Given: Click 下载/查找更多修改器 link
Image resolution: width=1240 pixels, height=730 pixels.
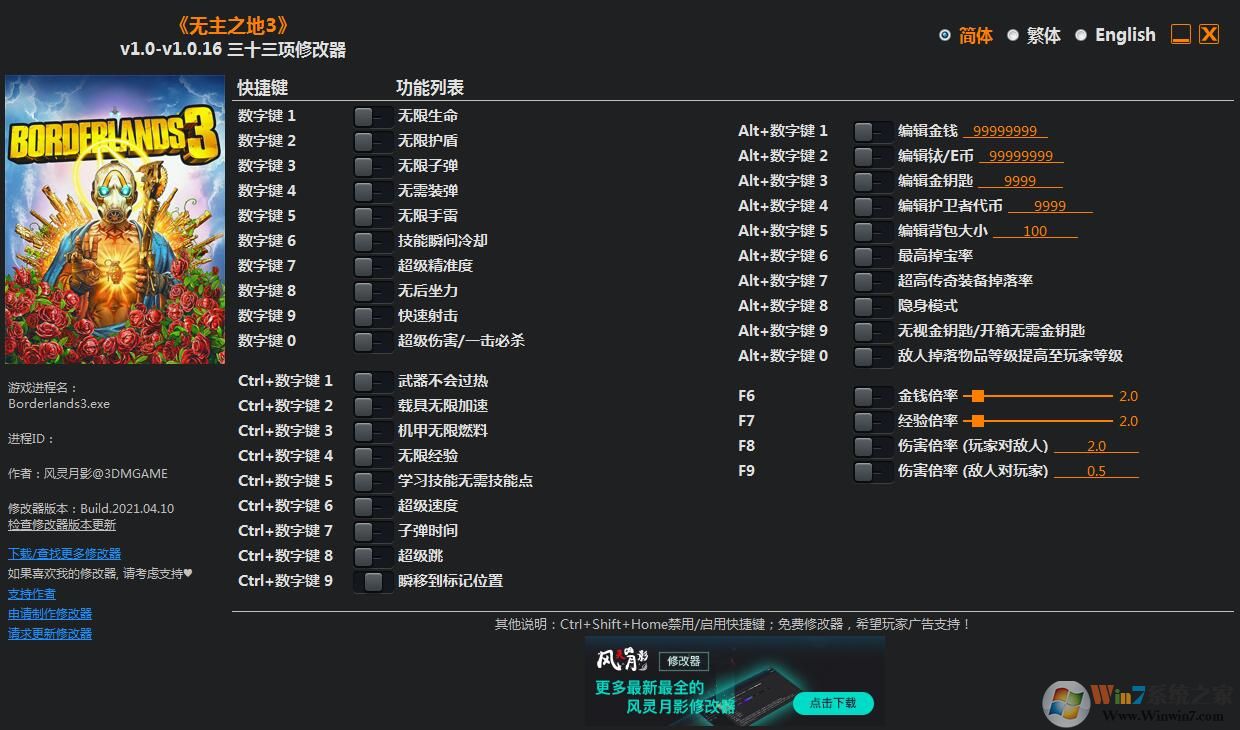Looking at the screenshot, I should [64, 552].
